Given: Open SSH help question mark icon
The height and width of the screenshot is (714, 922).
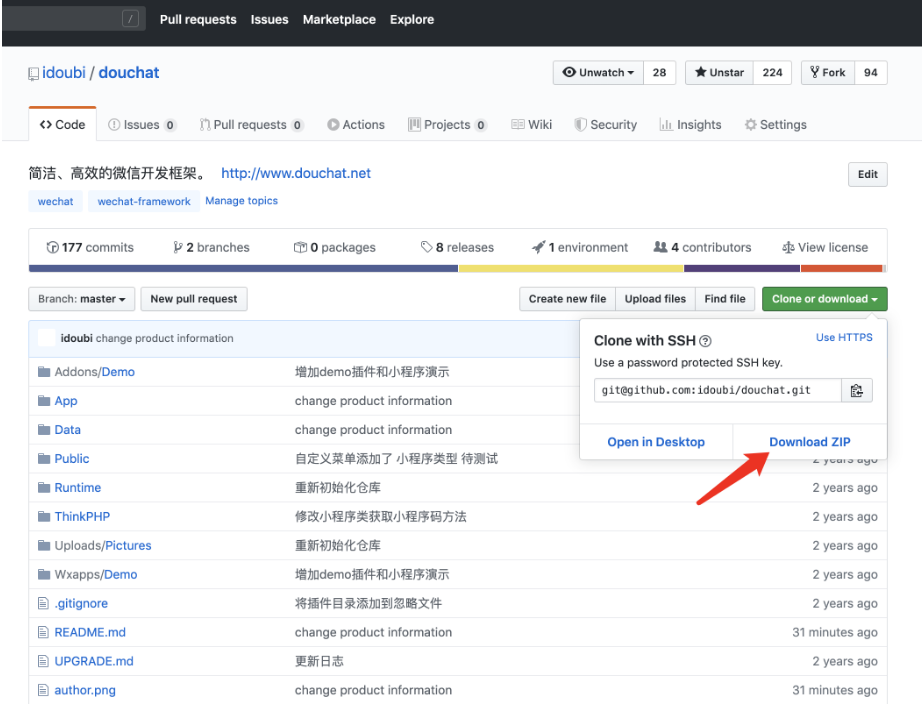Looking at the screenshot, I should click(x=705, y=341).
